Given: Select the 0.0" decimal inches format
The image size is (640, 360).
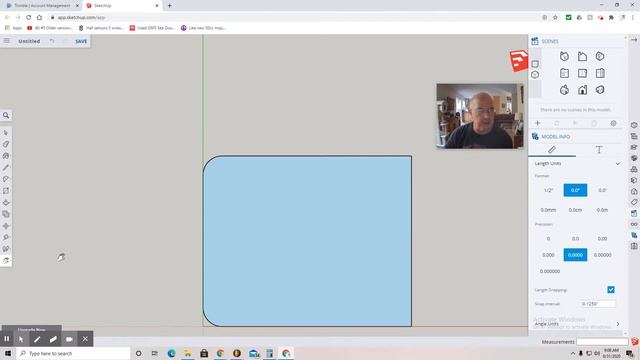Looking at the screenshot, I should click(x=575, y=190).
